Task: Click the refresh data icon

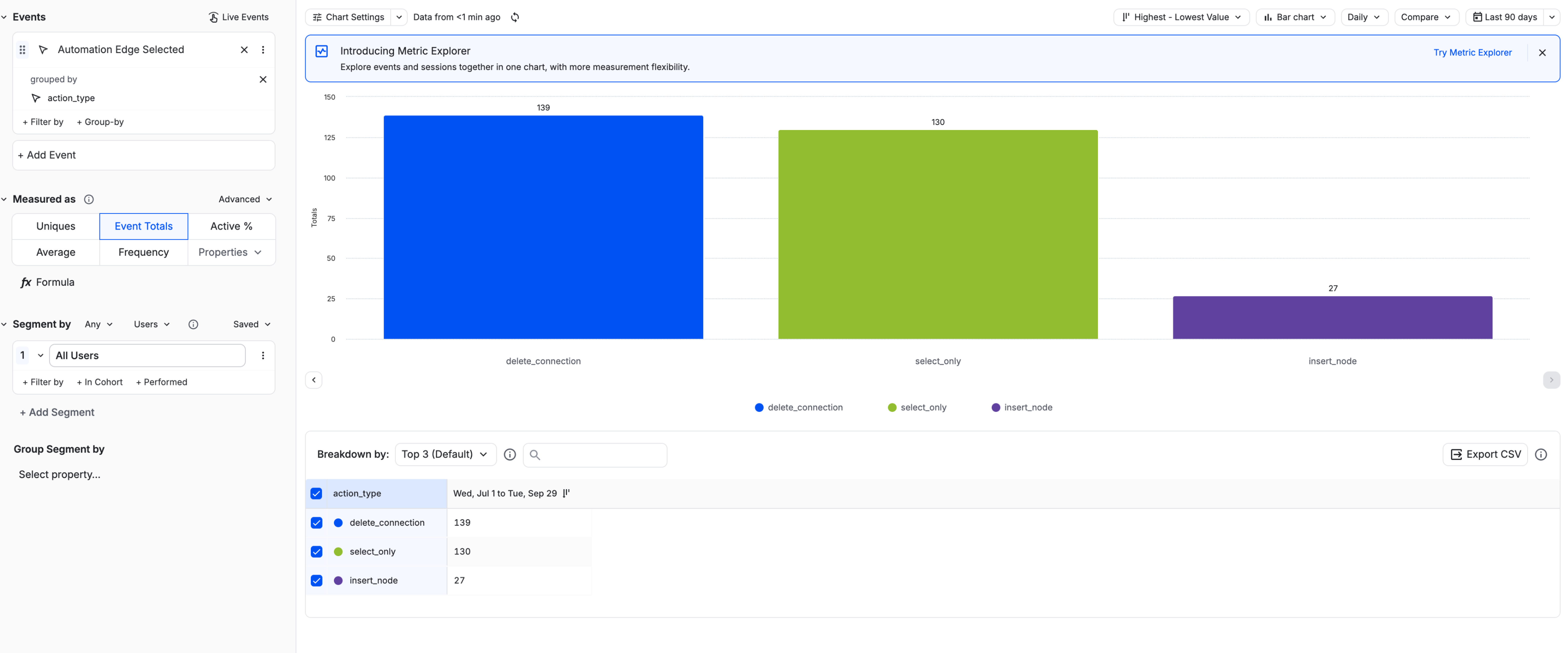Action: 515,17
